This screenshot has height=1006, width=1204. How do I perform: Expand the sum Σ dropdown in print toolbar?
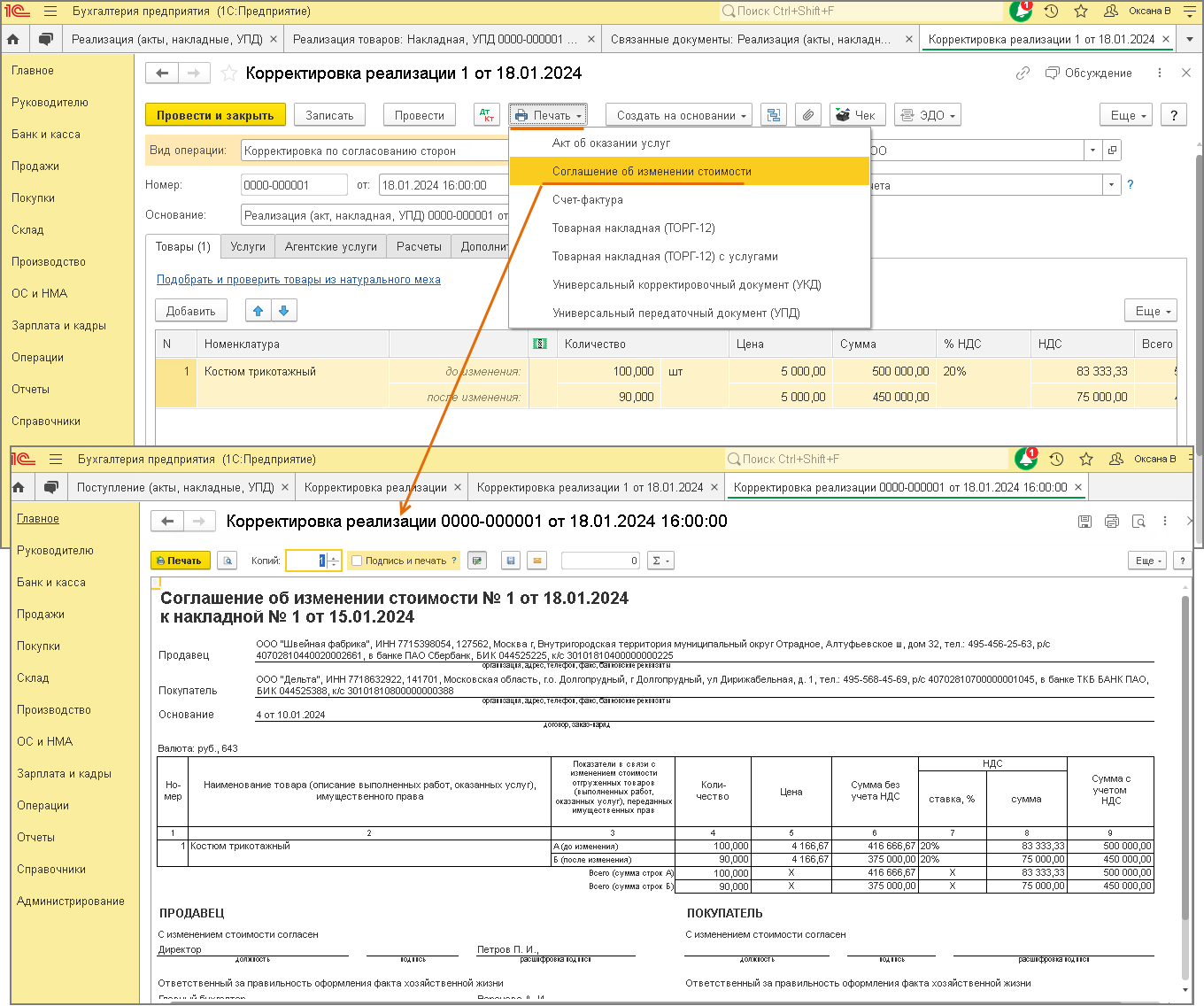pos(660,561)
